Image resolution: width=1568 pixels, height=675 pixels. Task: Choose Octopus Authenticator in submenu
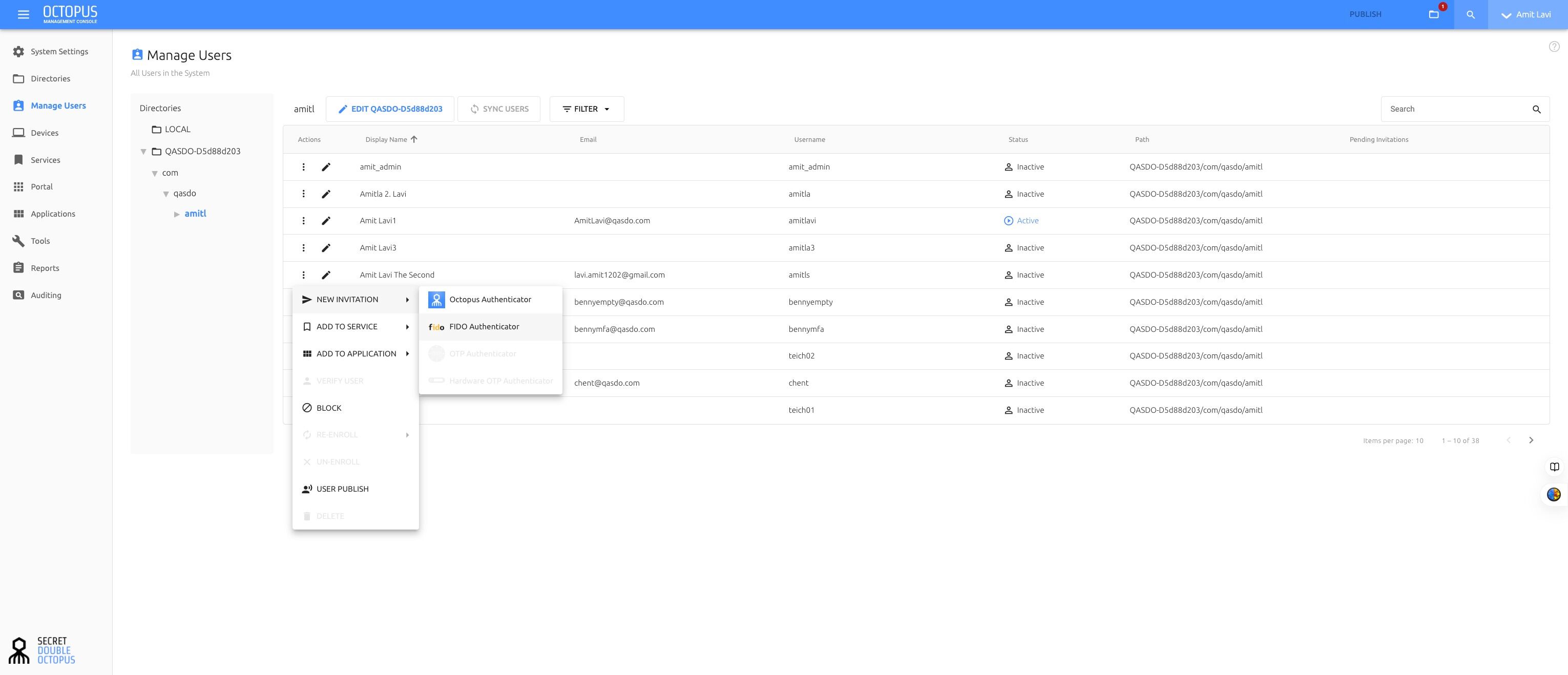click(491, 300)
